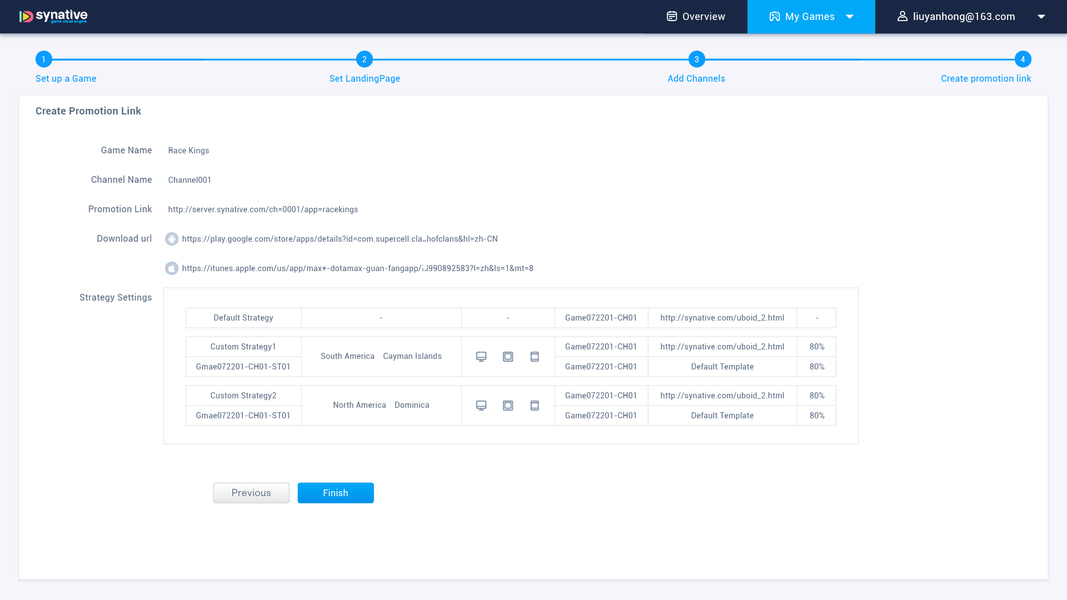The height and width of the screenshot is (600, 1067).
Task: Click desktop device icon in Custom Strategy2
Action: [481, 405]
